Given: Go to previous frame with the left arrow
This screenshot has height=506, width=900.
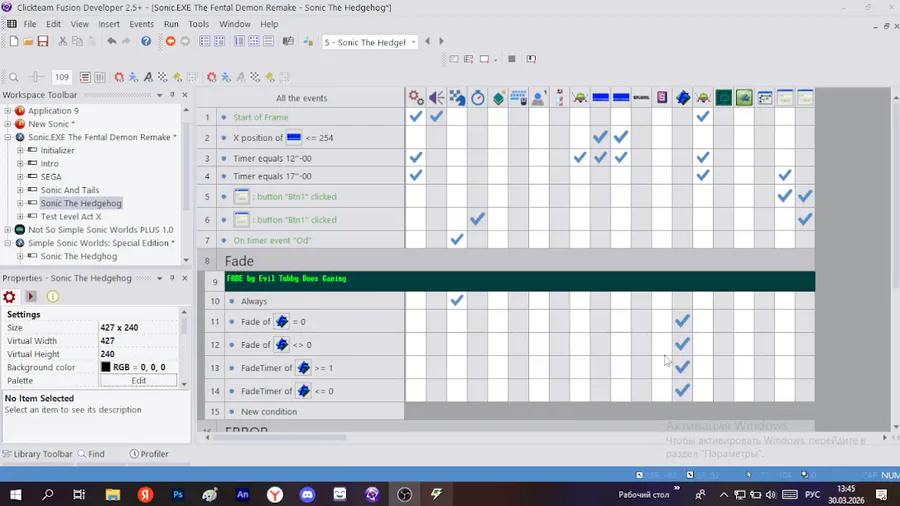Looking at the screenshot, I should point(428,41).
